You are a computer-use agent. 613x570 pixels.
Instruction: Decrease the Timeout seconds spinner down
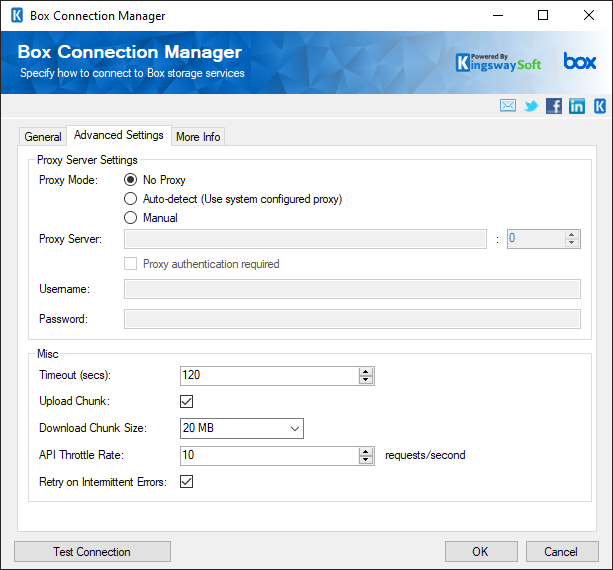[366, 380]
